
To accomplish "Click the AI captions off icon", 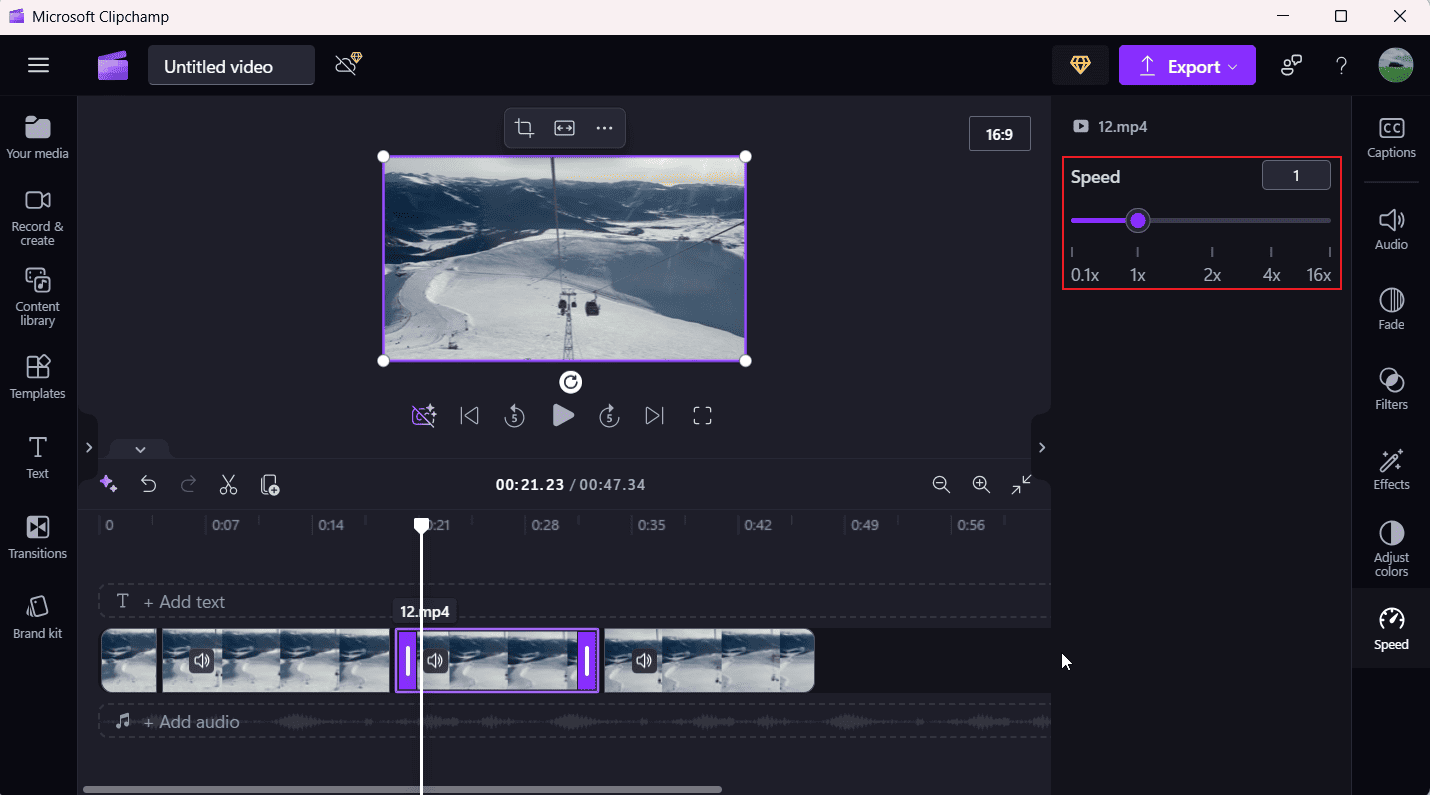I will [x=424, y=415].
